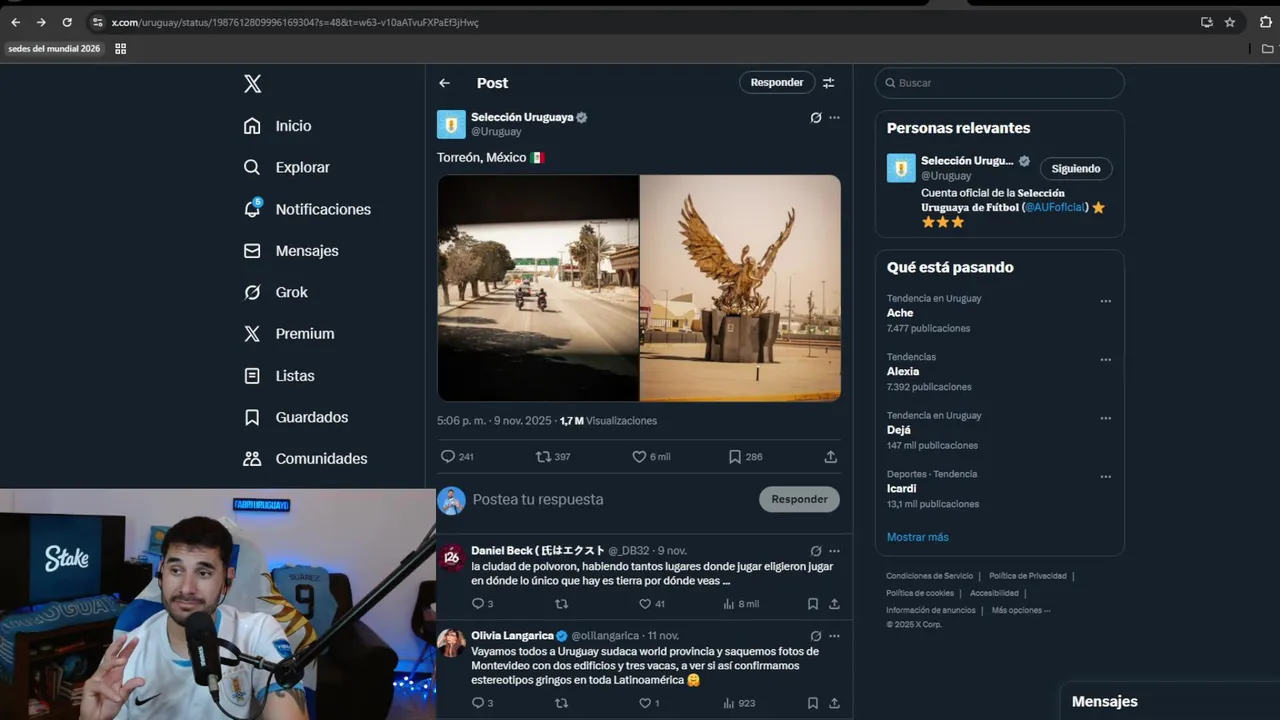
Task: Go back with the Post arrow
Action: [x=445, y=83]
